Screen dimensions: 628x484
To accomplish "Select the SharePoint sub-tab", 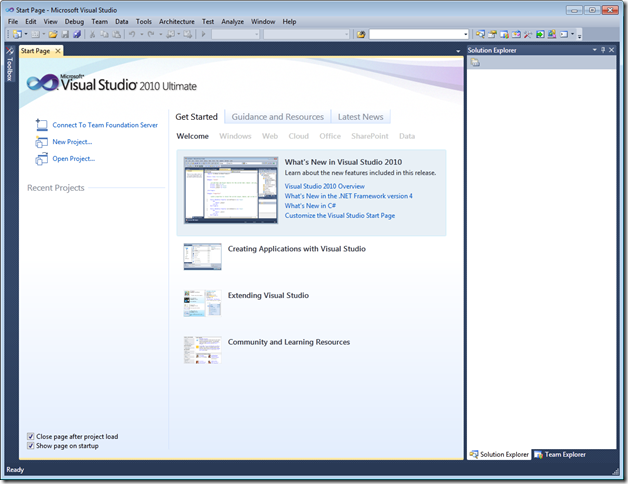I will click(370, 136).
